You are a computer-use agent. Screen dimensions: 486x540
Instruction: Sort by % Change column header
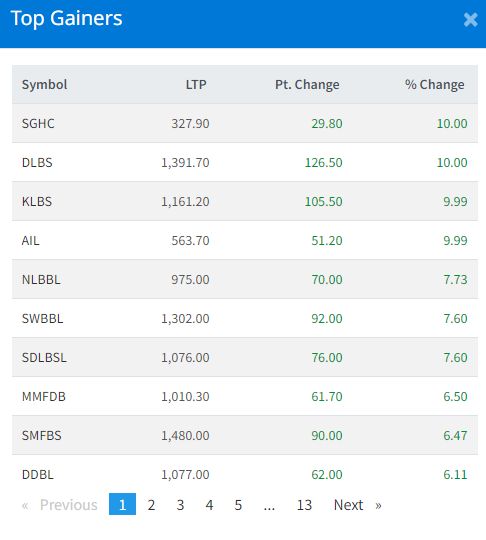(435, 84)
